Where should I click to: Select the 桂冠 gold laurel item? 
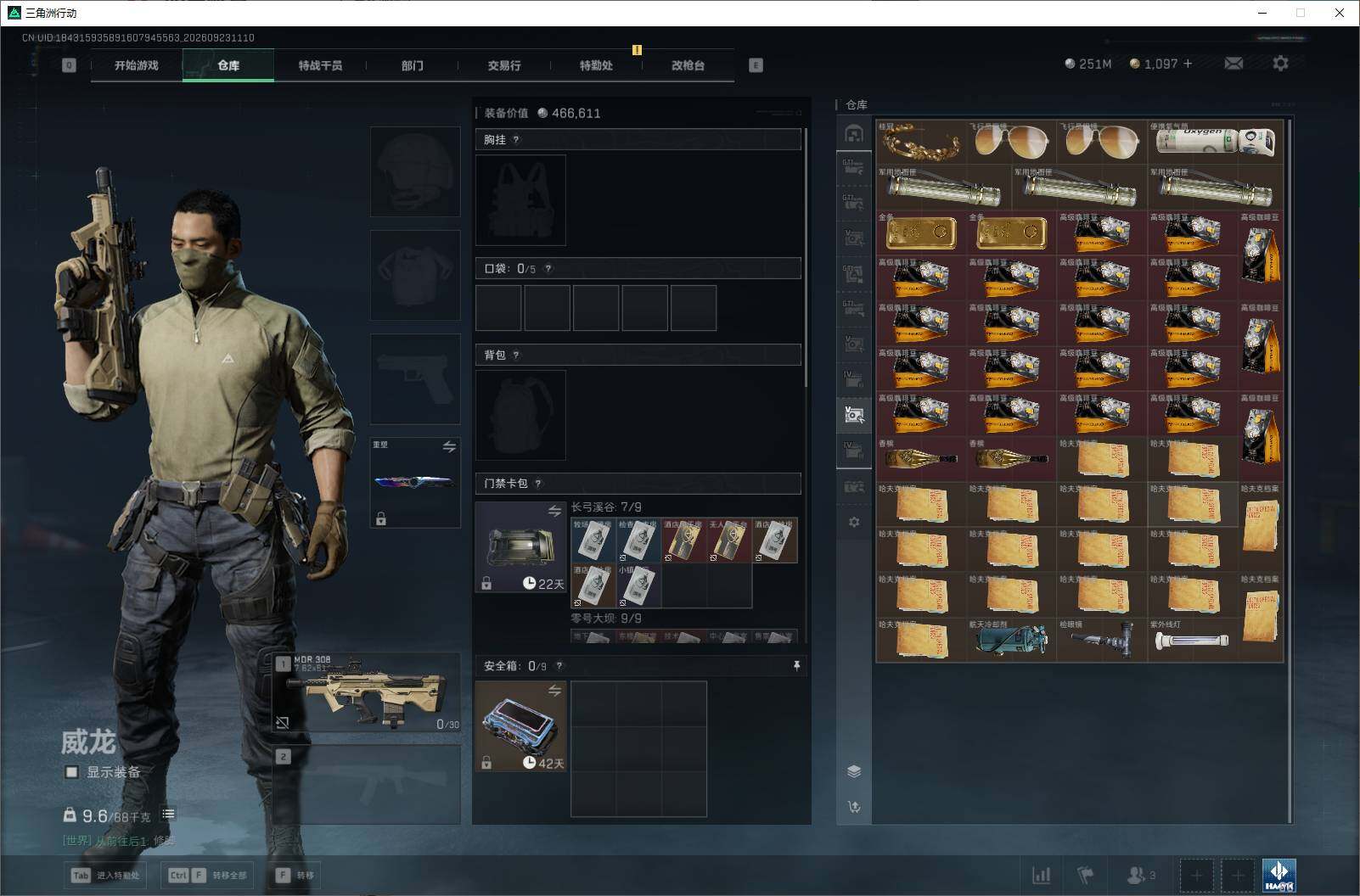coord(921,141)
